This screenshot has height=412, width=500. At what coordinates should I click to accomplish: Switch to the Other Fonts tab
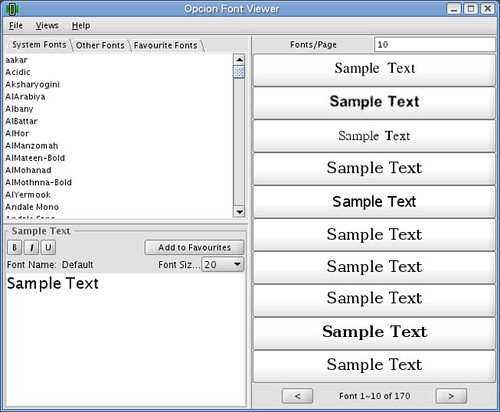point(100,45)
